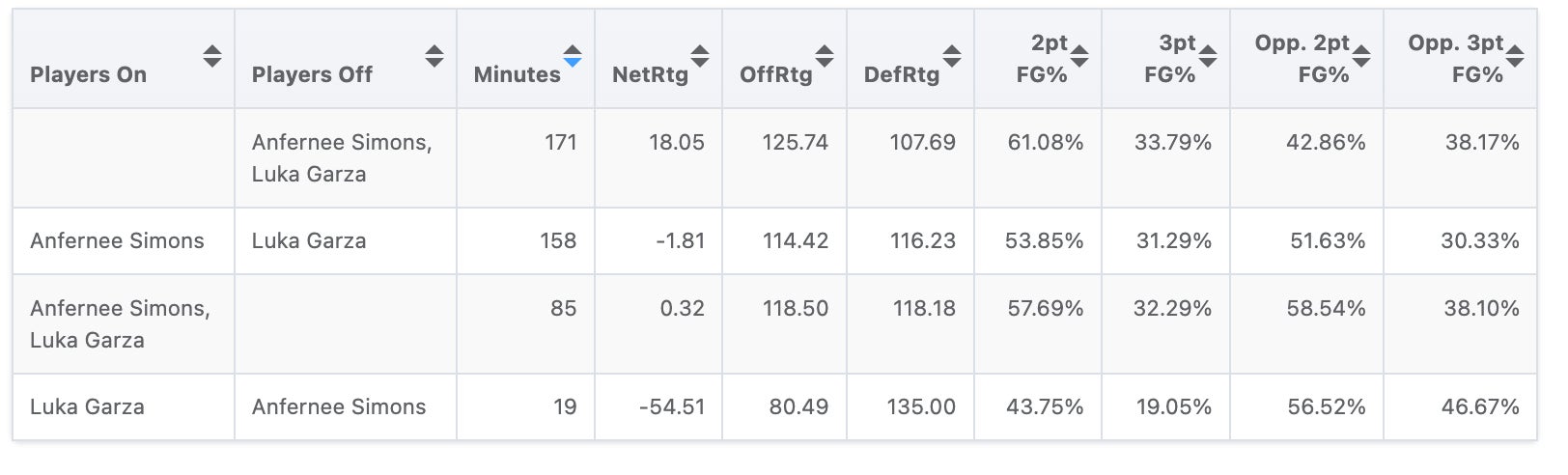Click the -54.51 NetRtg value

coord(672,407)
